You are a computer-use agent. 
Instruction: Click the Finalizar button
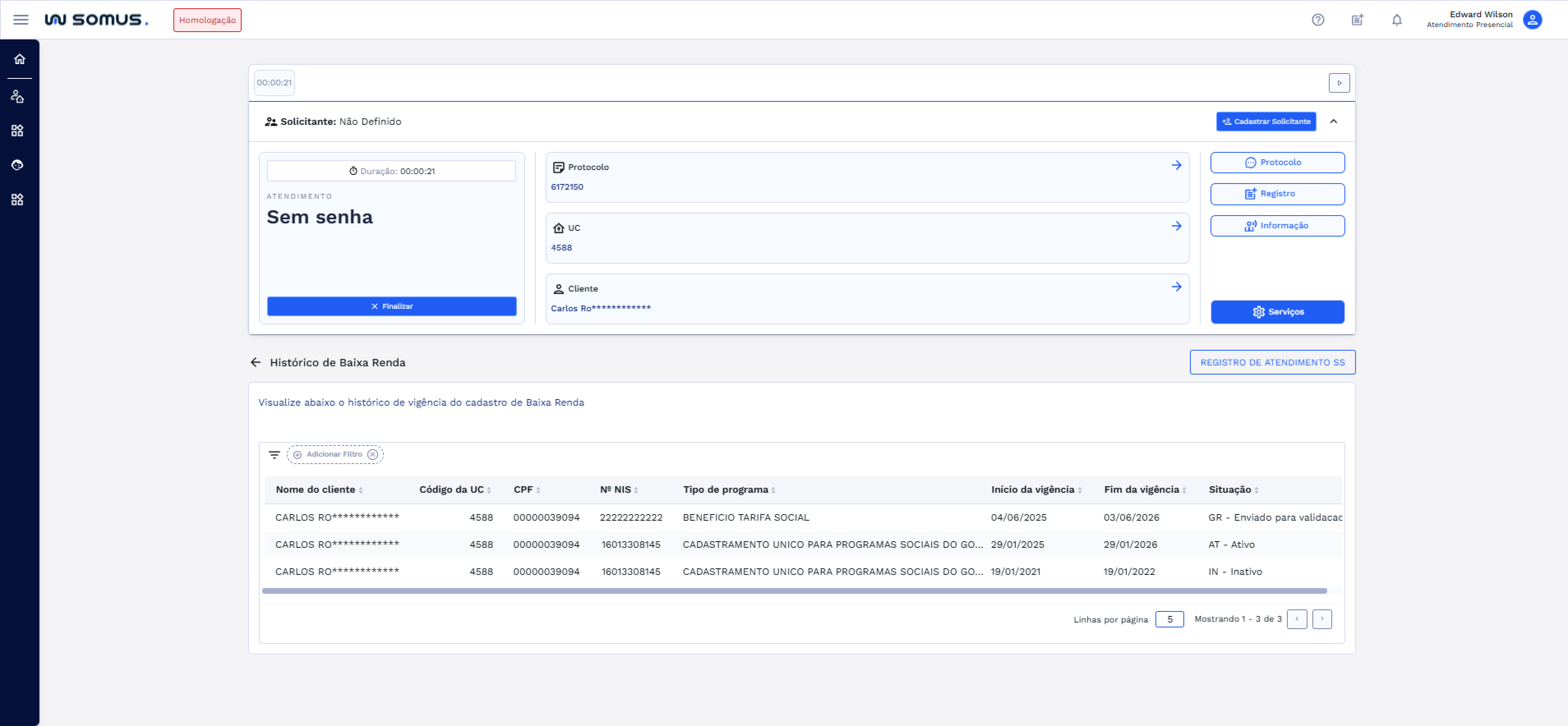[x=392, y=306]
